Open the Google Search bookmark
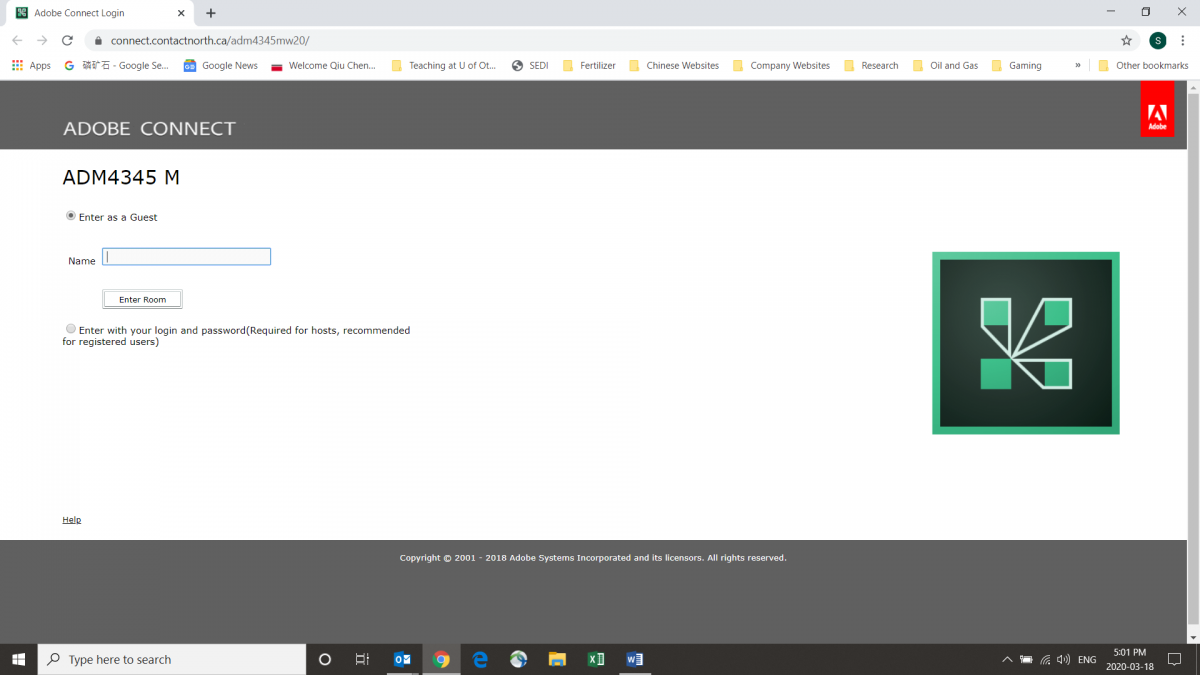 click(116, 65)
